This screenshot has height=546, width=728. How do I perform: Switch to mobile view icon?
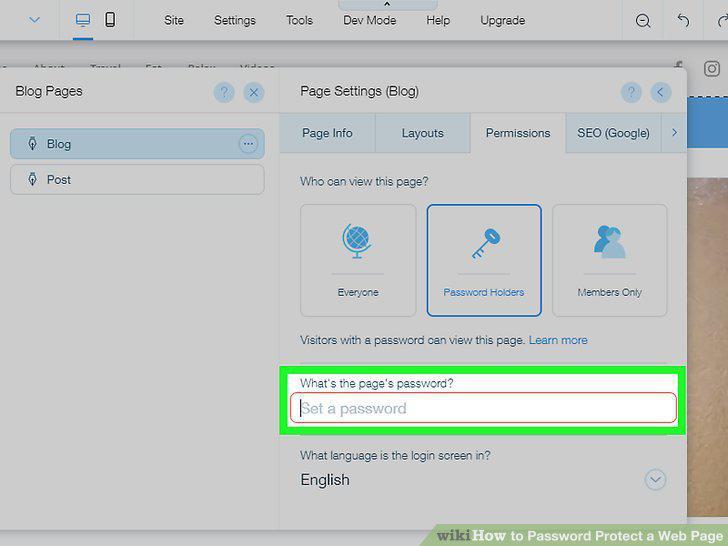tap(110, 20)
